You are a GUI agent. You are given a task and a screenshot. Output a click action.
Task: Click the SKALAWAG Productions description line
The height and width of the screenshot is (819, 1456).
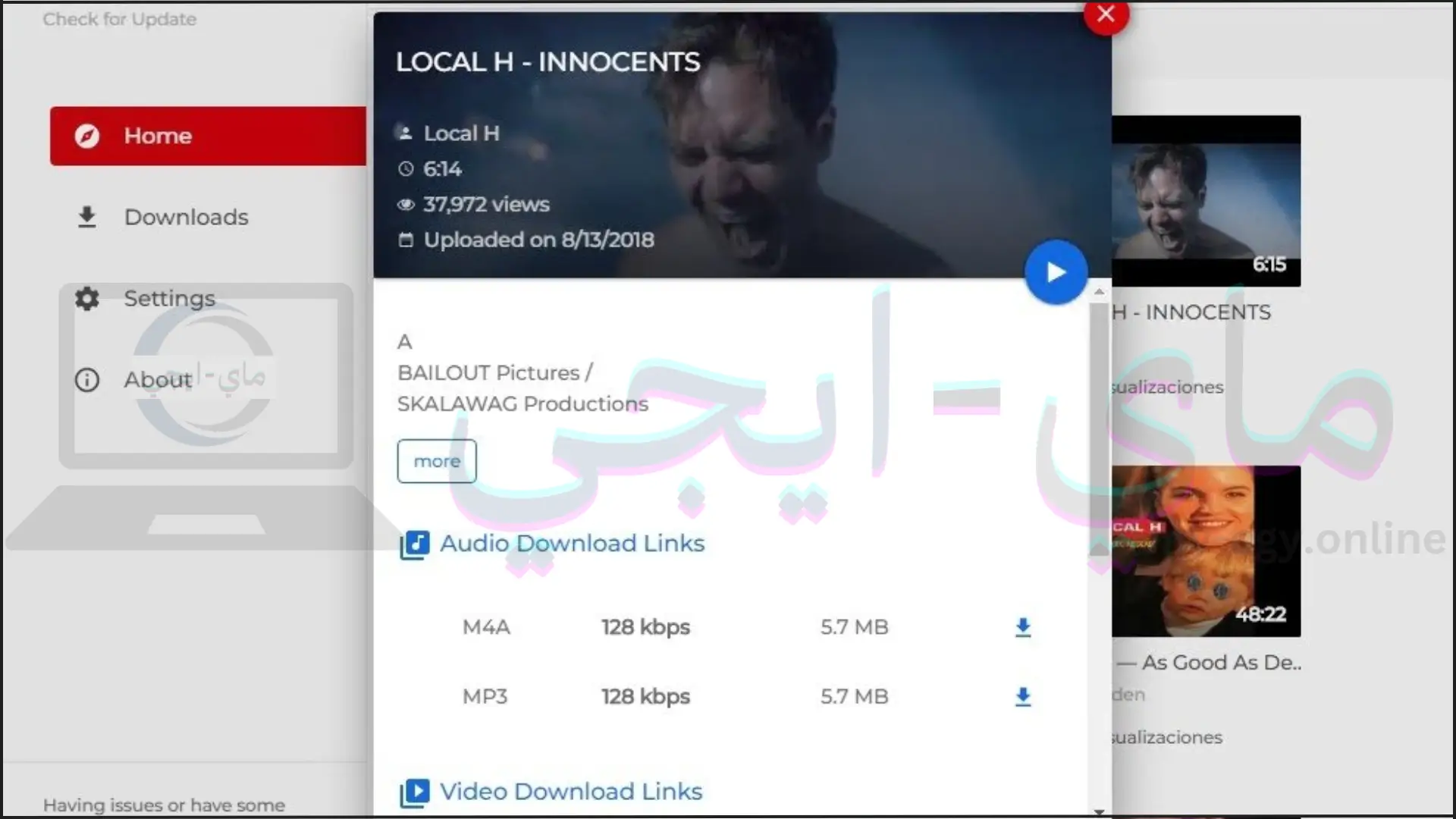pyautogui.click(x=522, y=404)
